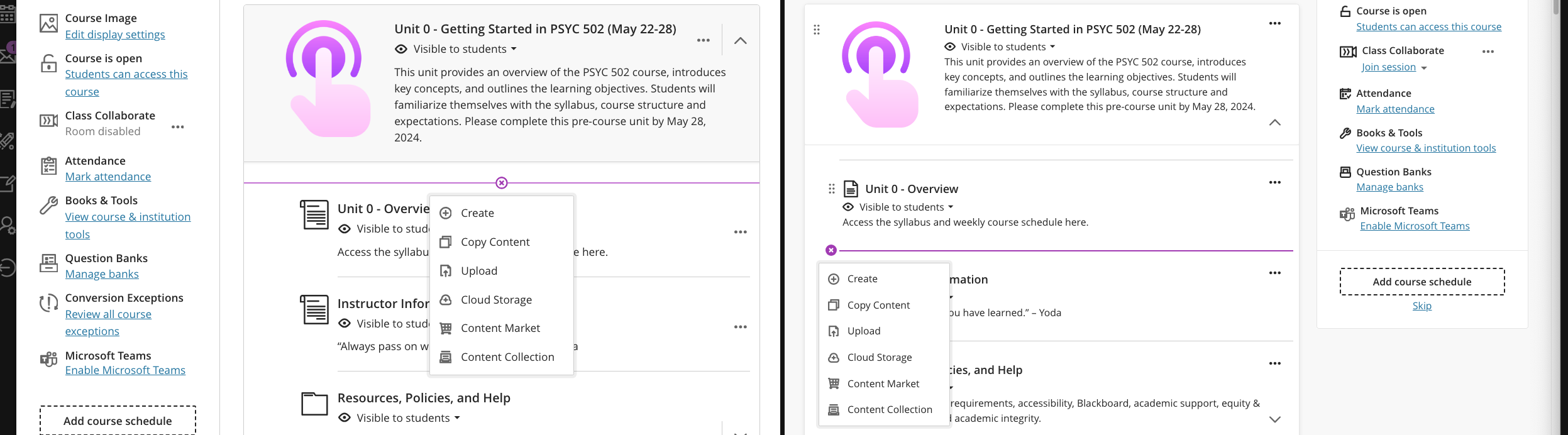Open options ellipsis beside Room disabled
Screen dimensions: 1568x435
point(178,127)
